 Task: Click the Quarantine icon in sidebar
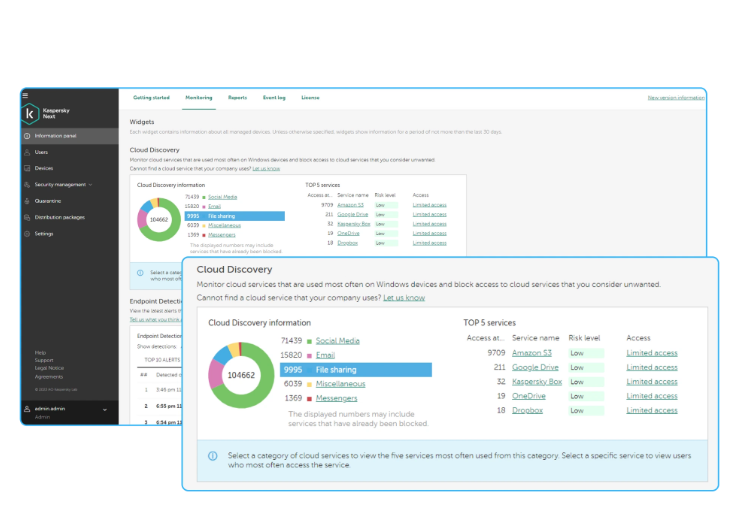pos(27,200)
